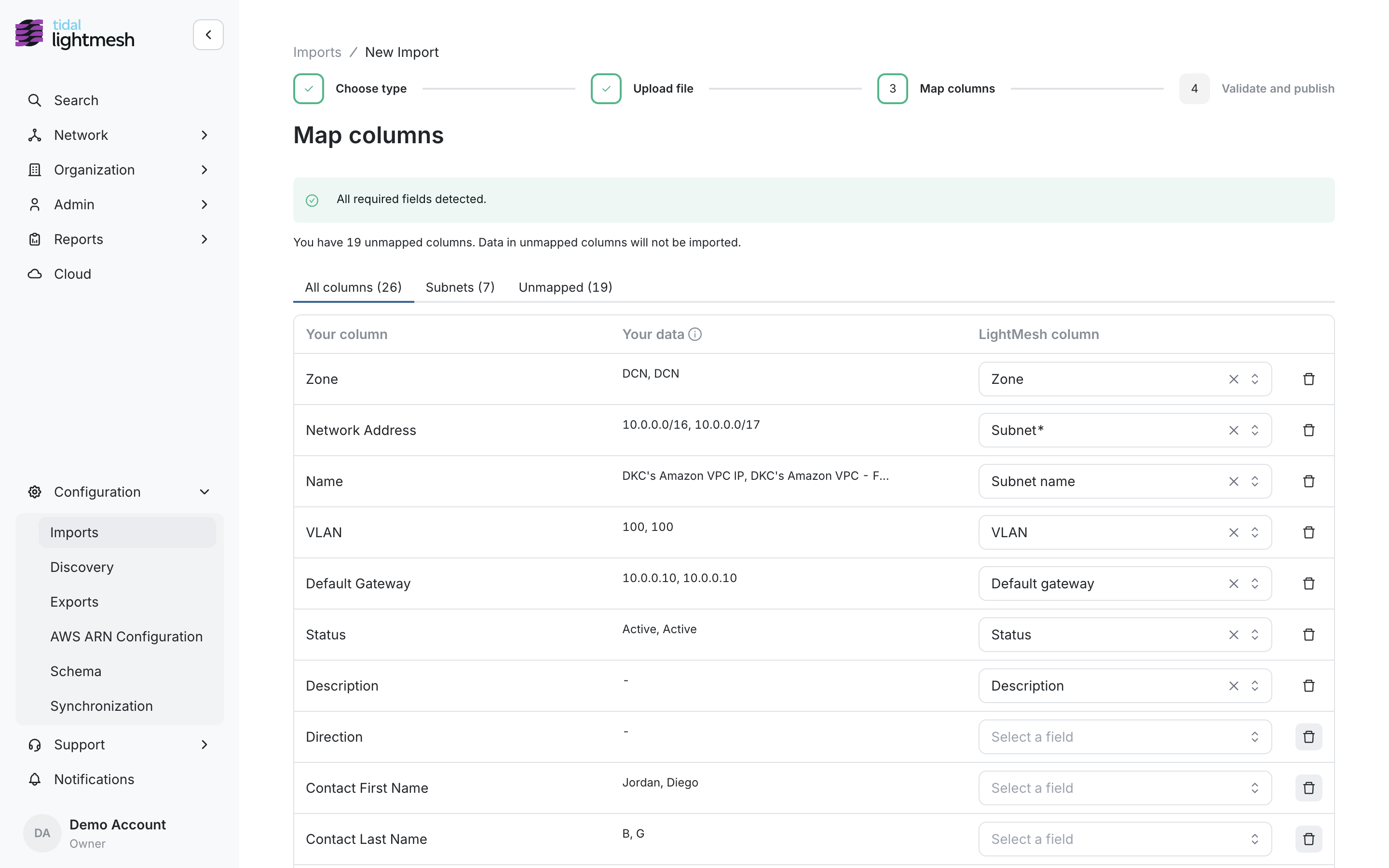Expand the Reports menu
The height and width of the screenshot is (868, 1389).
point(119,239)
